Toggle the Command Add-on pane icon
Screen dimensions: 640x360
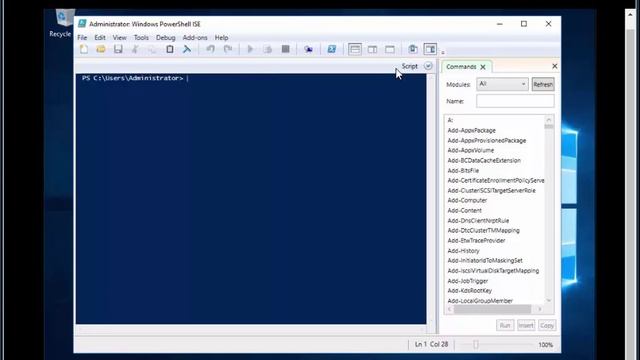430,49
